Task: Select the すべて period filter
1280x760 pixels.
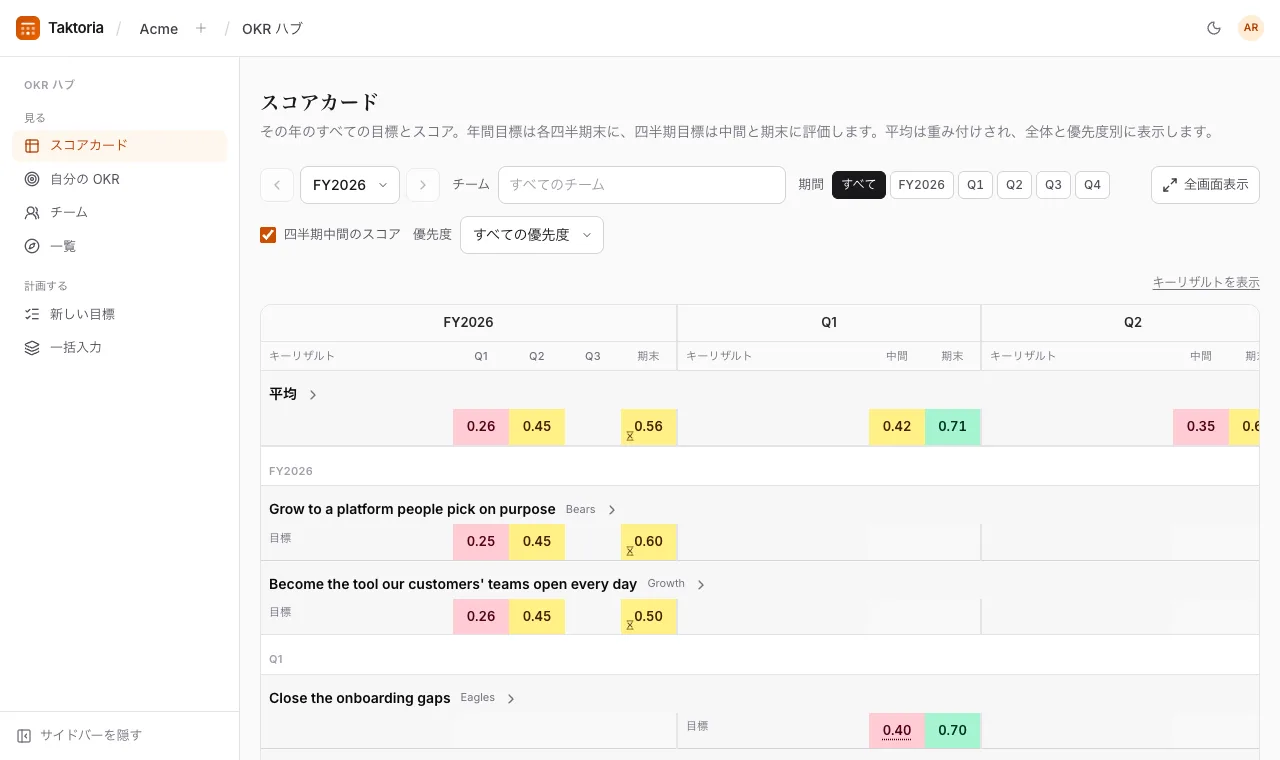Action: 859,185
